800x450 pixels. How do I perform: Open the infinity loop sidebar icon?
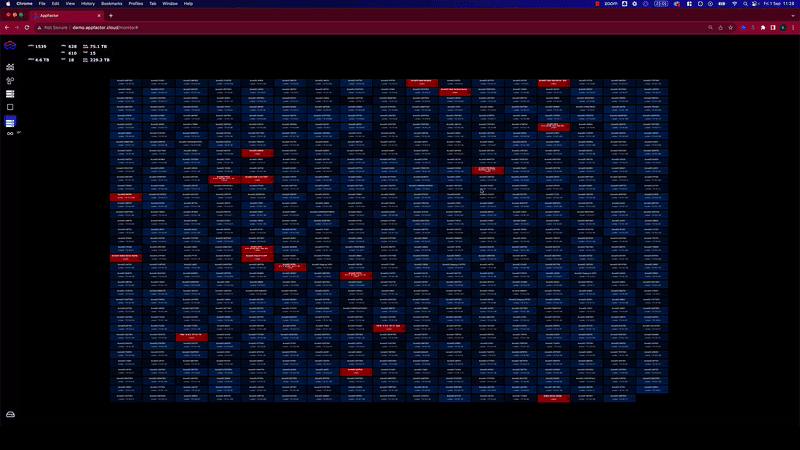pos(10,134)
